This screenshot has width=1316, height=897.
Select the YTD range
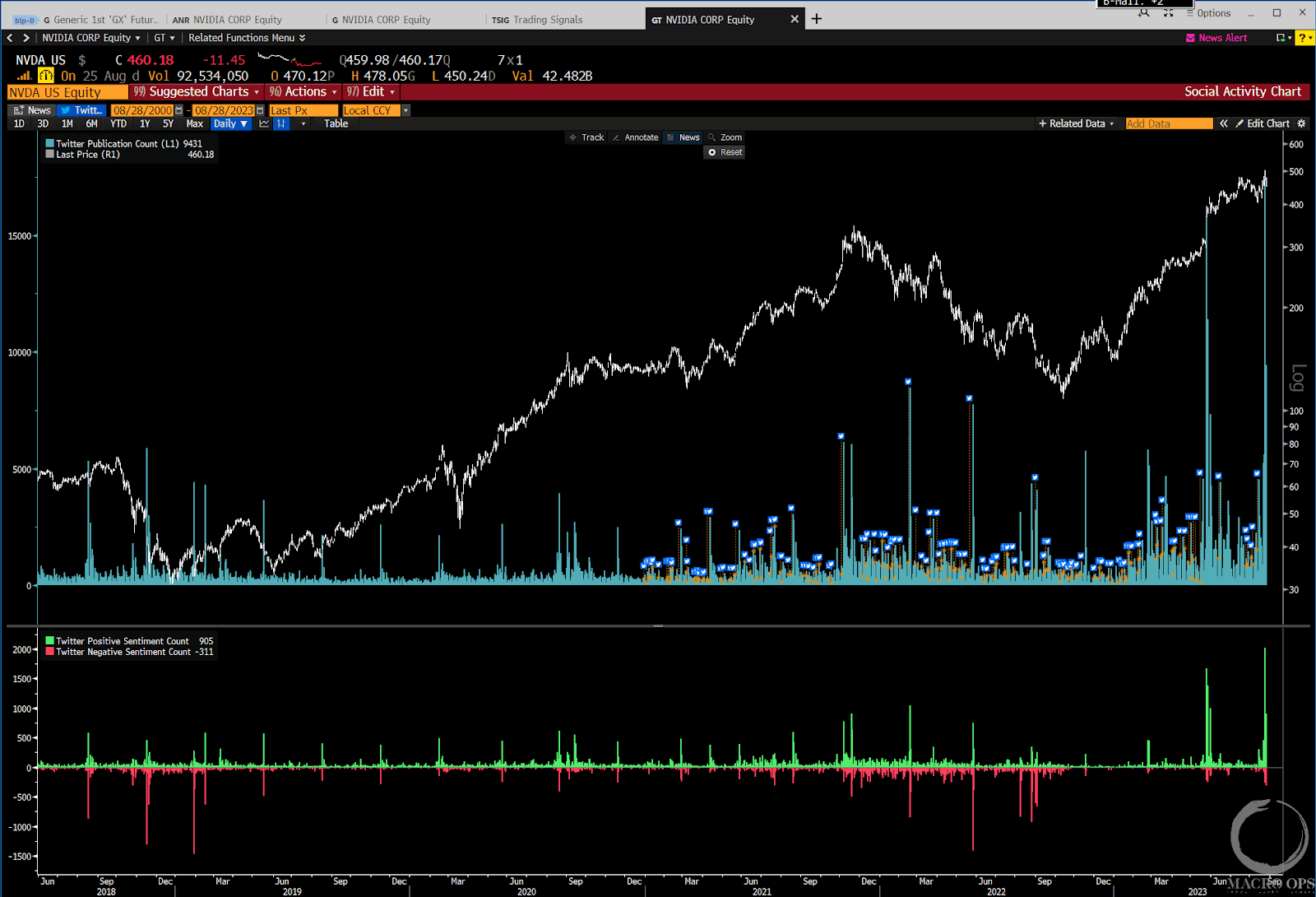(118, 123)
